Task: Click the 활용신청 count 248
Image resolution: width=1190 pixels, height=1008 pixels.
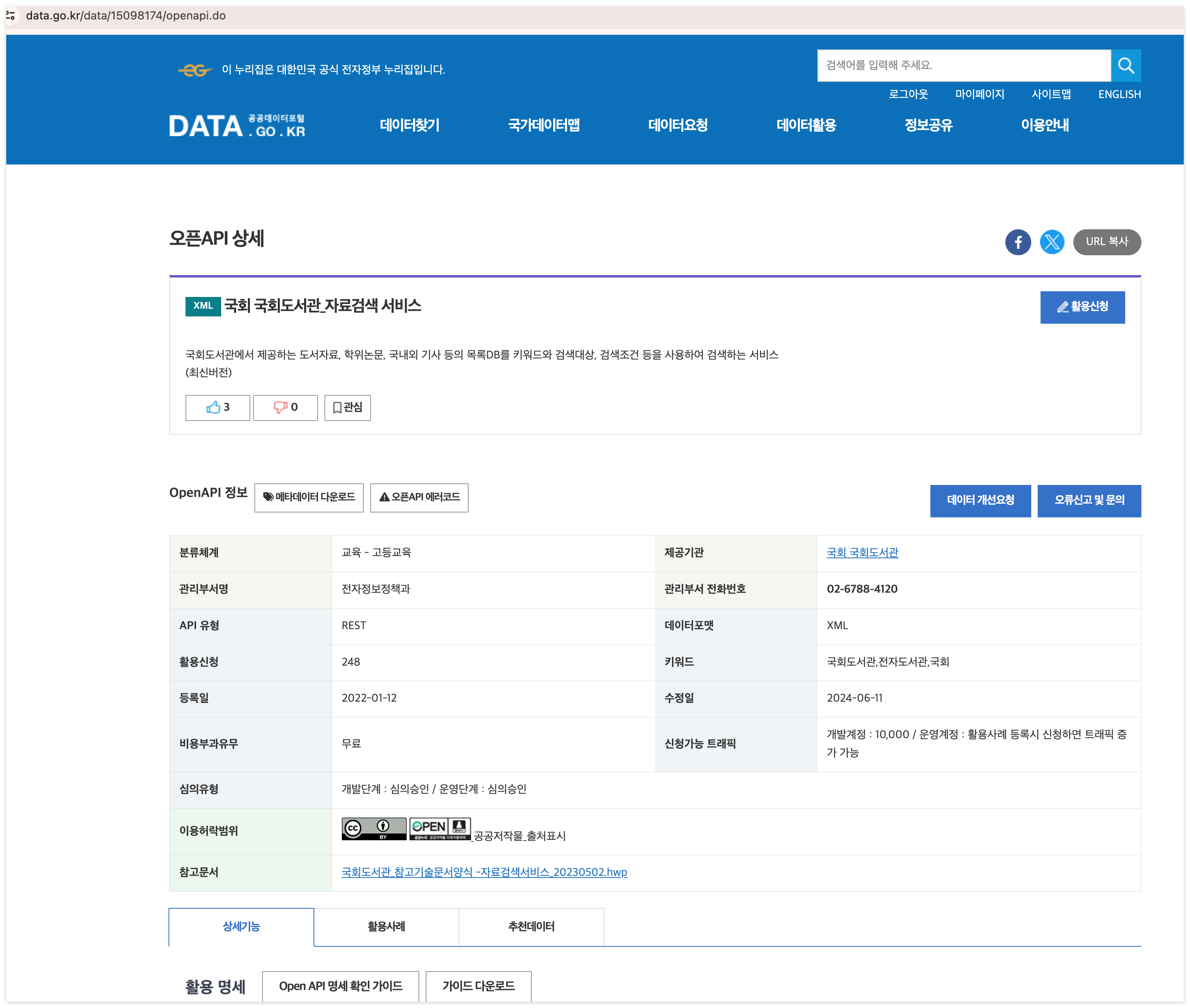Action: click(350, 662)
